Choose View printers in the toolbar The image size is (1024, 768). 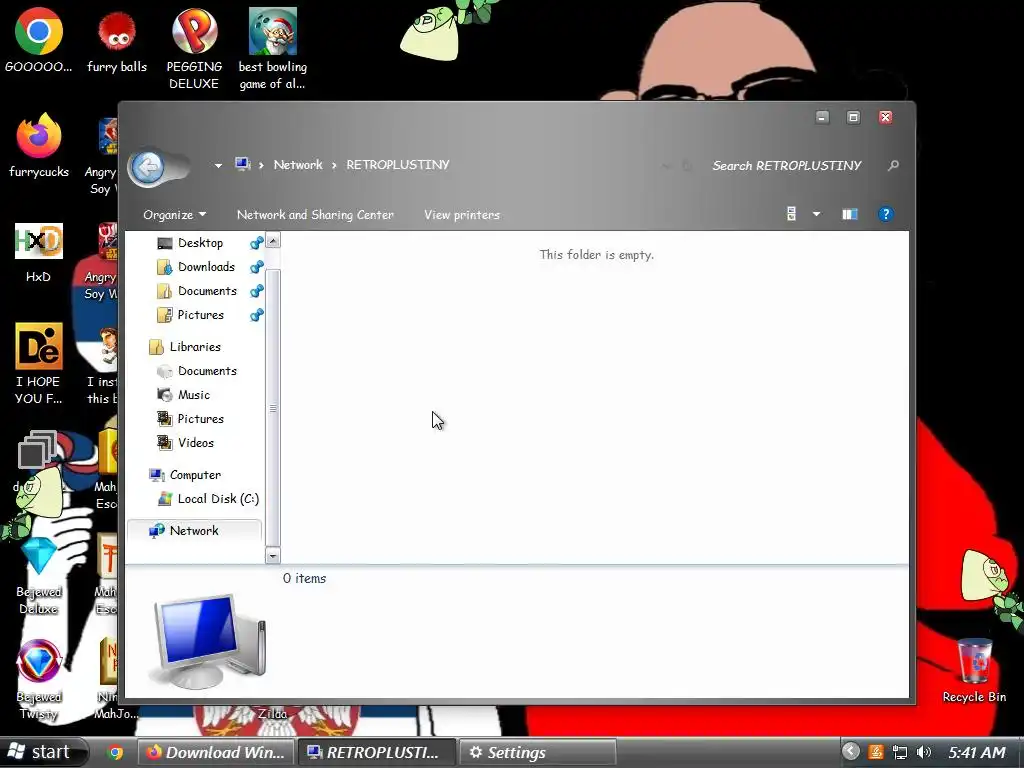pyautogui.click(x=462, y=215)
